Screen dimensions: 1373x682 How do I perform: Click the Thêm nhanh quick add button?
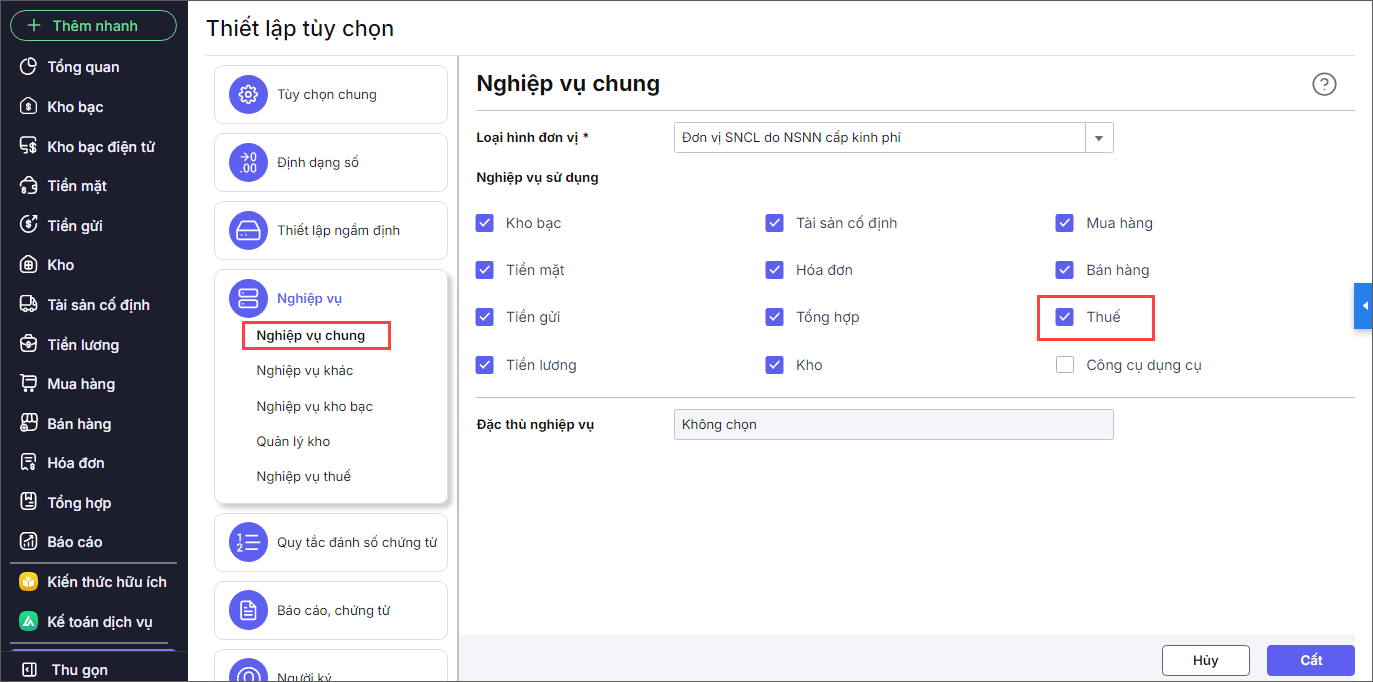pyautogui.click(x=94, y=26)
